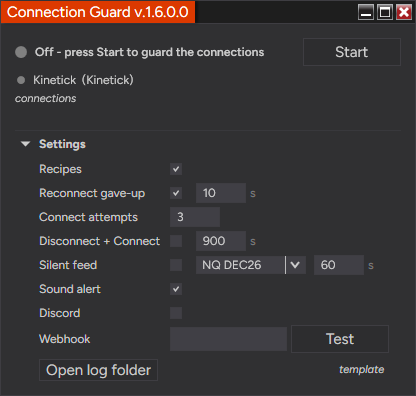Image resolution: width=416 pixels, height=396 pixels.
Task: Collapse the Settings section triangle
Action: 25,144
